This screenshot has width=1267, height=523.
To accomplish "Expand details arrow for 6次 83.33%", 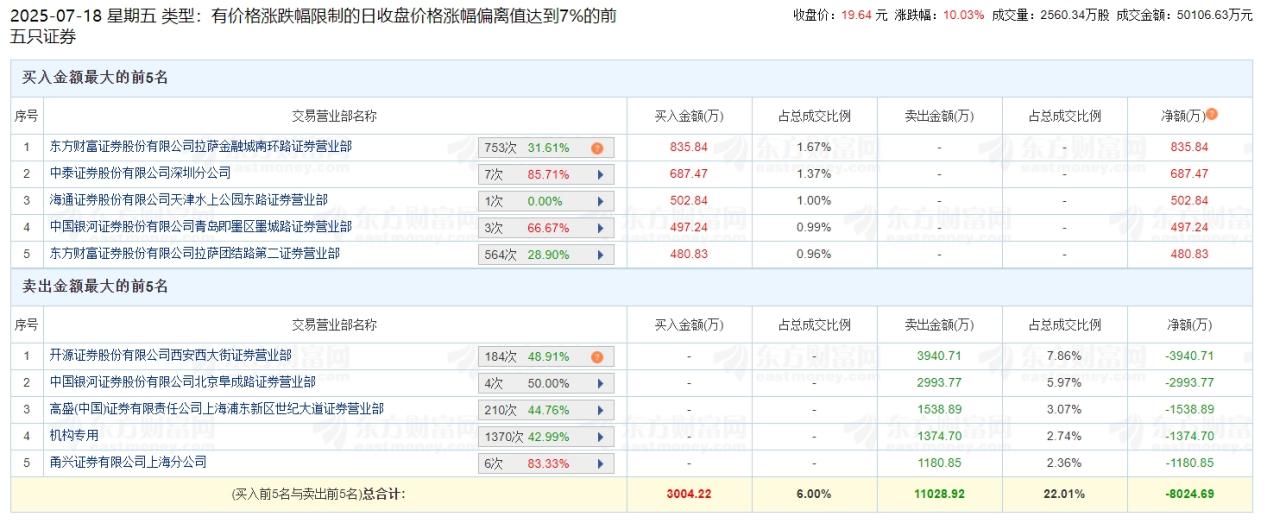I will (600, 464).
